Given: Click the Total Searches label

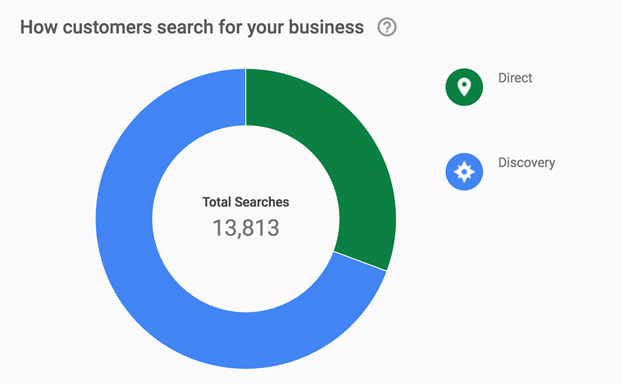Looking at the screenshot, I should (246, 202).
